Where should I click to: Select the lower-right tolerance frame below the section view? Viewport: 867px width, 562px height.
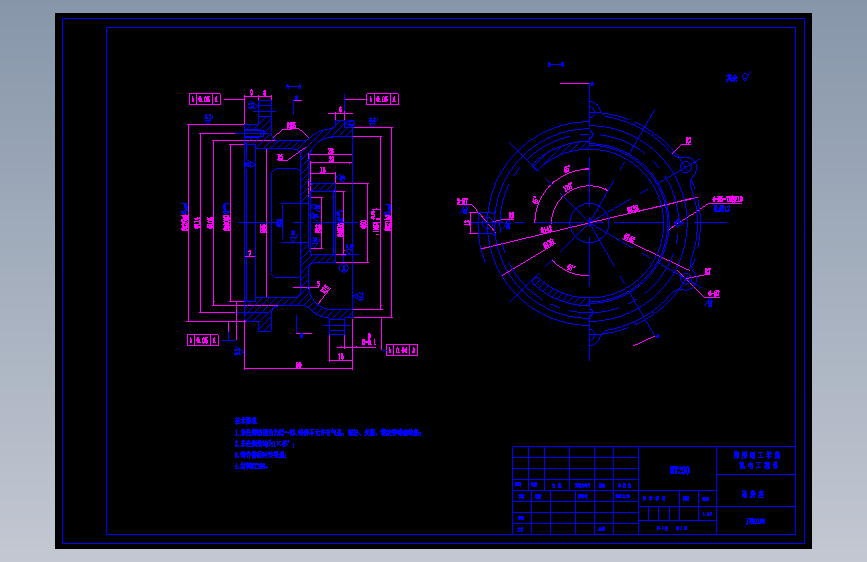tap(402, 350)
